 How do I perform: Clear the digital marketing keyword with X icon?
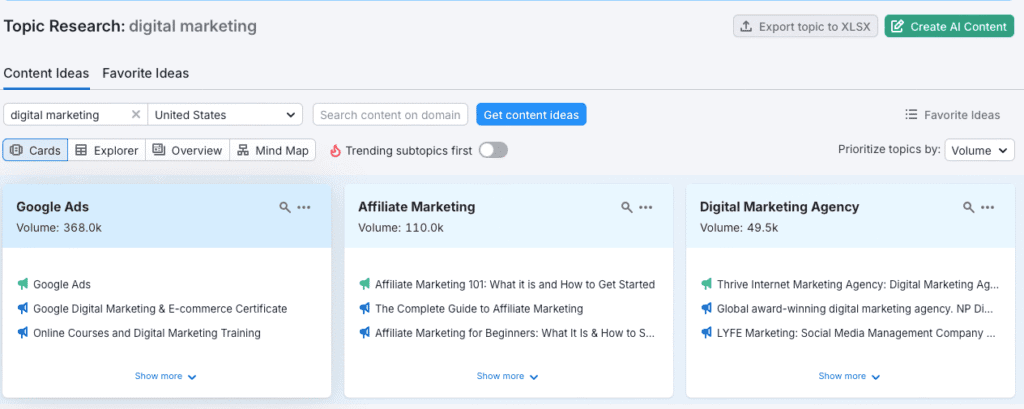pyautogui.click(x=136, y=115)
